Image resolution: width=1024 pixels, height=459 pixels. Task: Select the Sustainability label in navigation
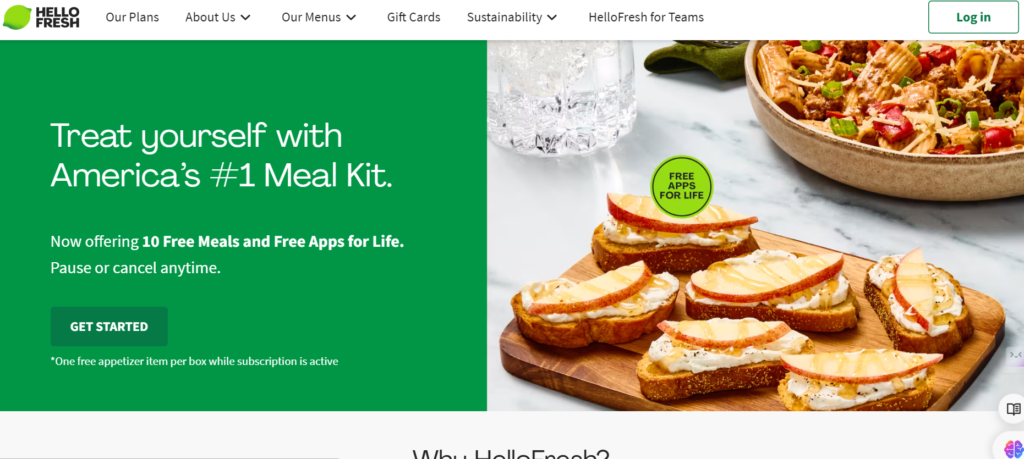click(x=504, y=18)
